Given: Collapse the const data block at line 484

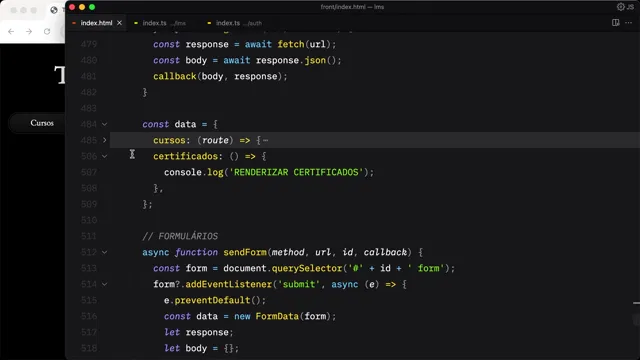Looking at the screenshot, I should point(104,124).
